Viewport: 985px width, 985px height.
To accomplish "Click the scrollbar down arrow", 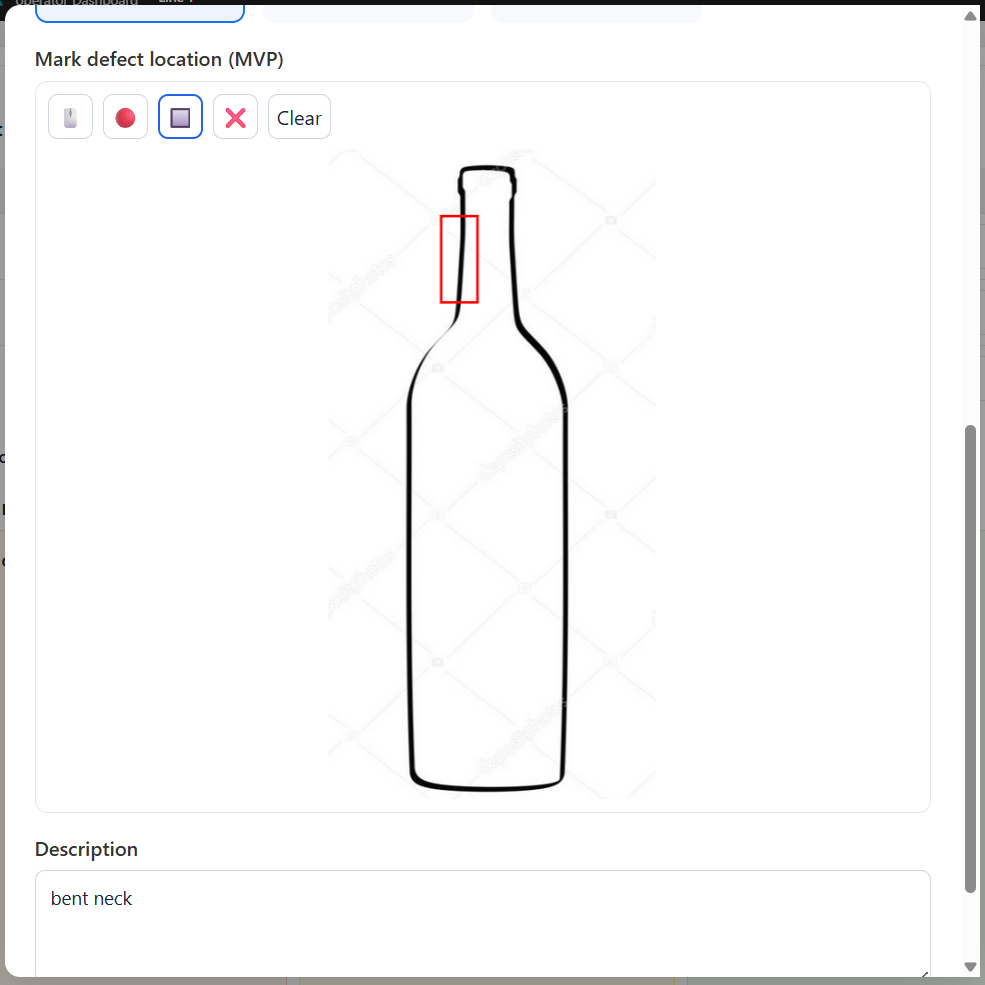I will [x=971, y=967].
